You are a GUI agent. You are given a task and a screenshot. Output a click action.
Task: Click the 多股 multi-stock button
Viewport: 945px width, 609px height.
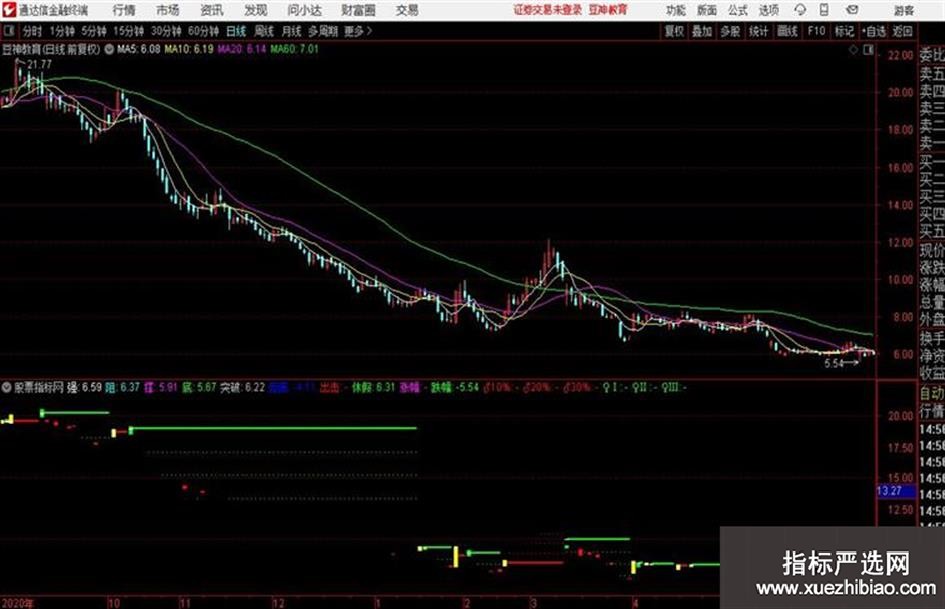[x=730, y=31]
